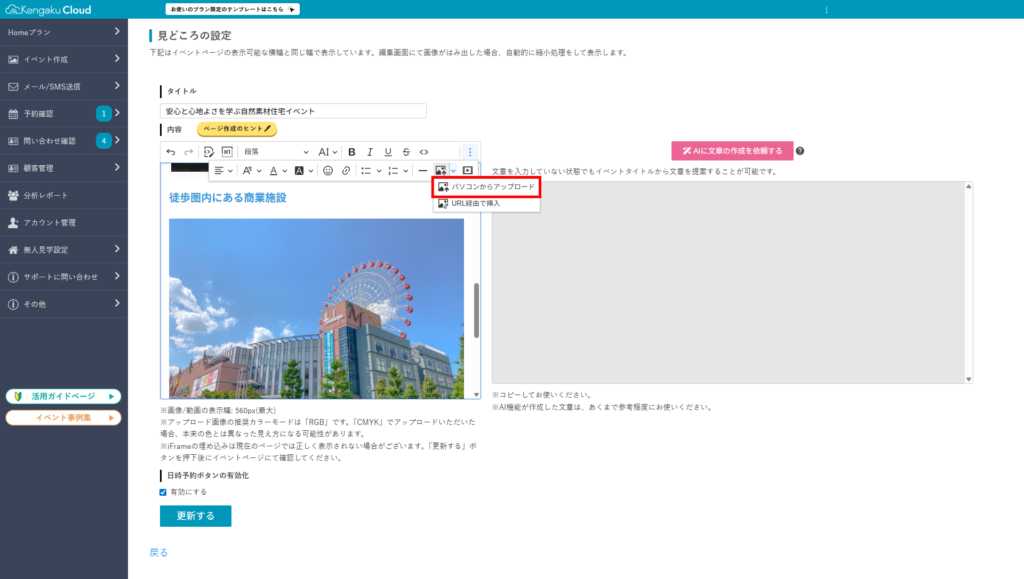This screenshot has height=579, width=1024.
Task: Expand イベント作成 in the sidebar
Action: pos(64,59)
